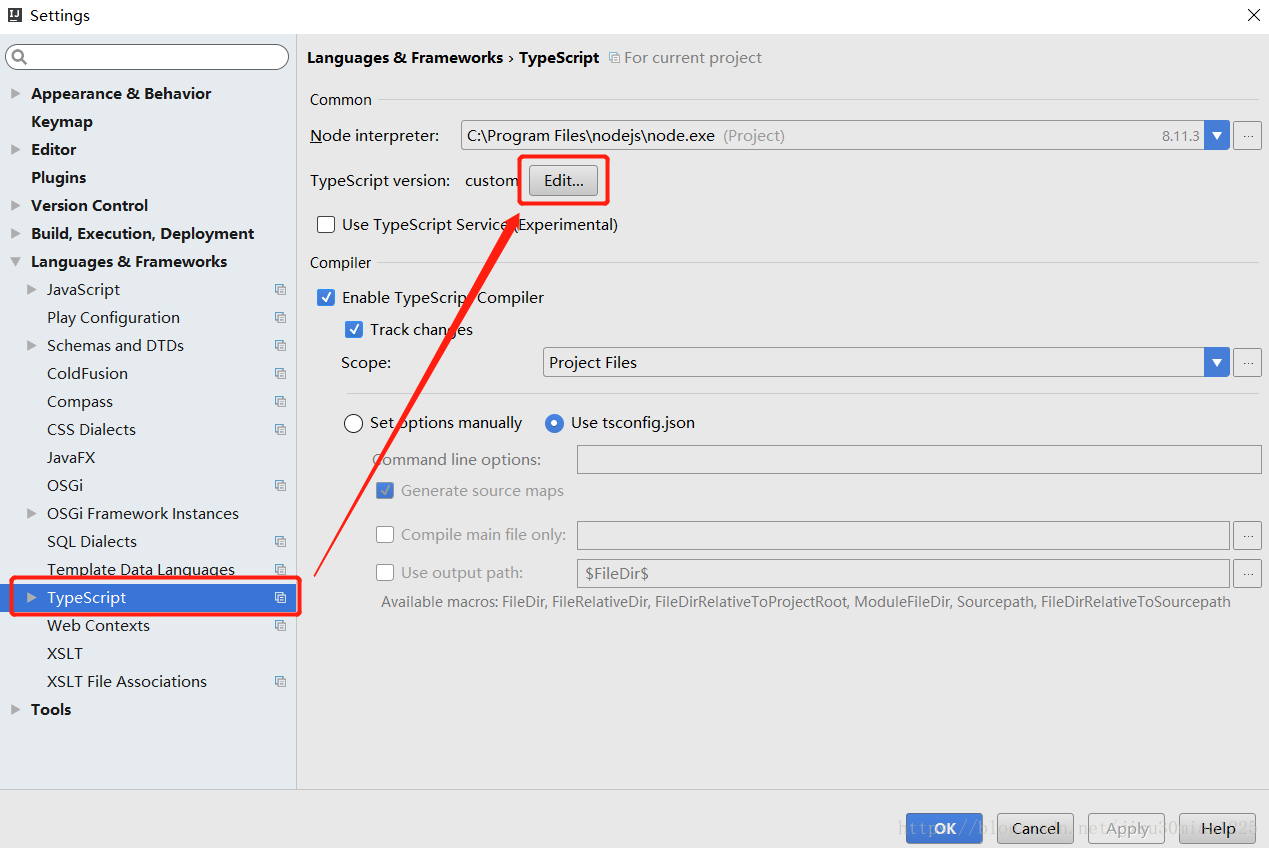Screen dimensions: 1269x848
Task: Click the Help button at bottom right
Action: (x=1218, y=828)
